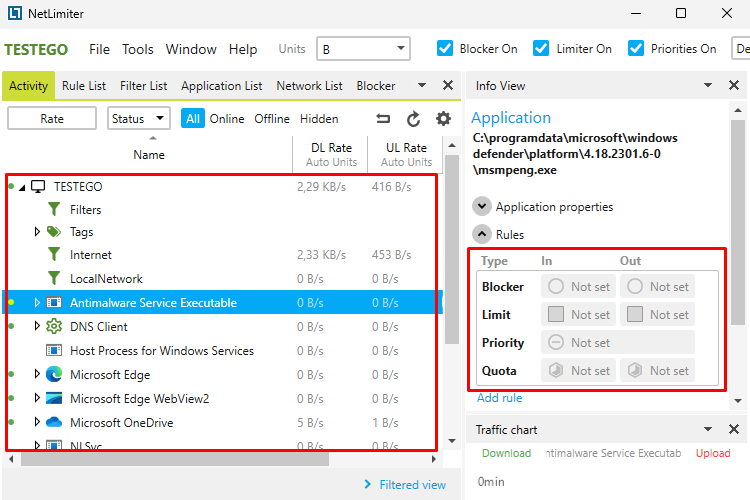Close the Traffic chart panel
The height and width of the screenshot is (500, 750).
pos(734,429)
